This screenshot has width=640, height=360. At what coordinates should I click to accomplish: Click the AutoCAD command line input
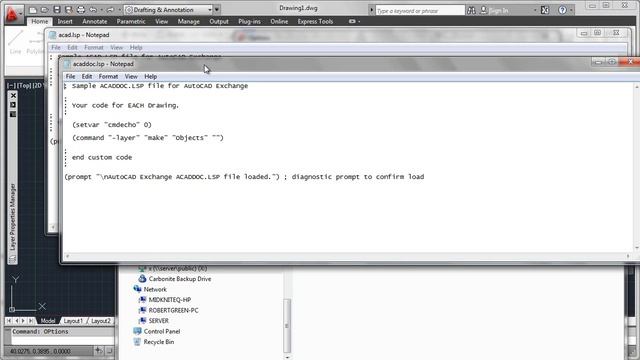[x=63, y=340]
